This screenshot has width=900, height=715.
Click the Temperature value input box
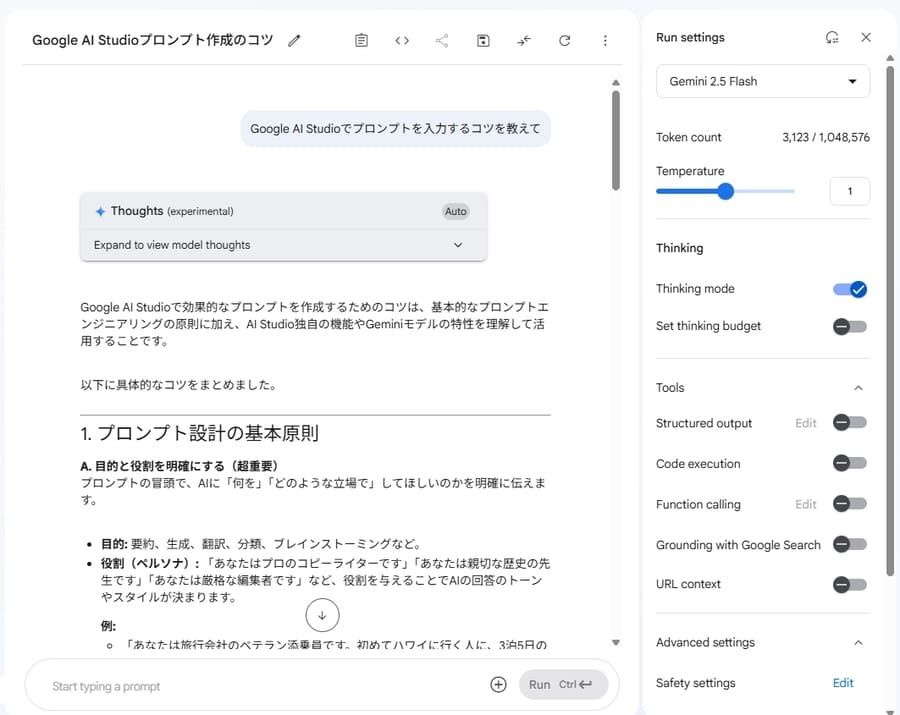pos(849,191)
